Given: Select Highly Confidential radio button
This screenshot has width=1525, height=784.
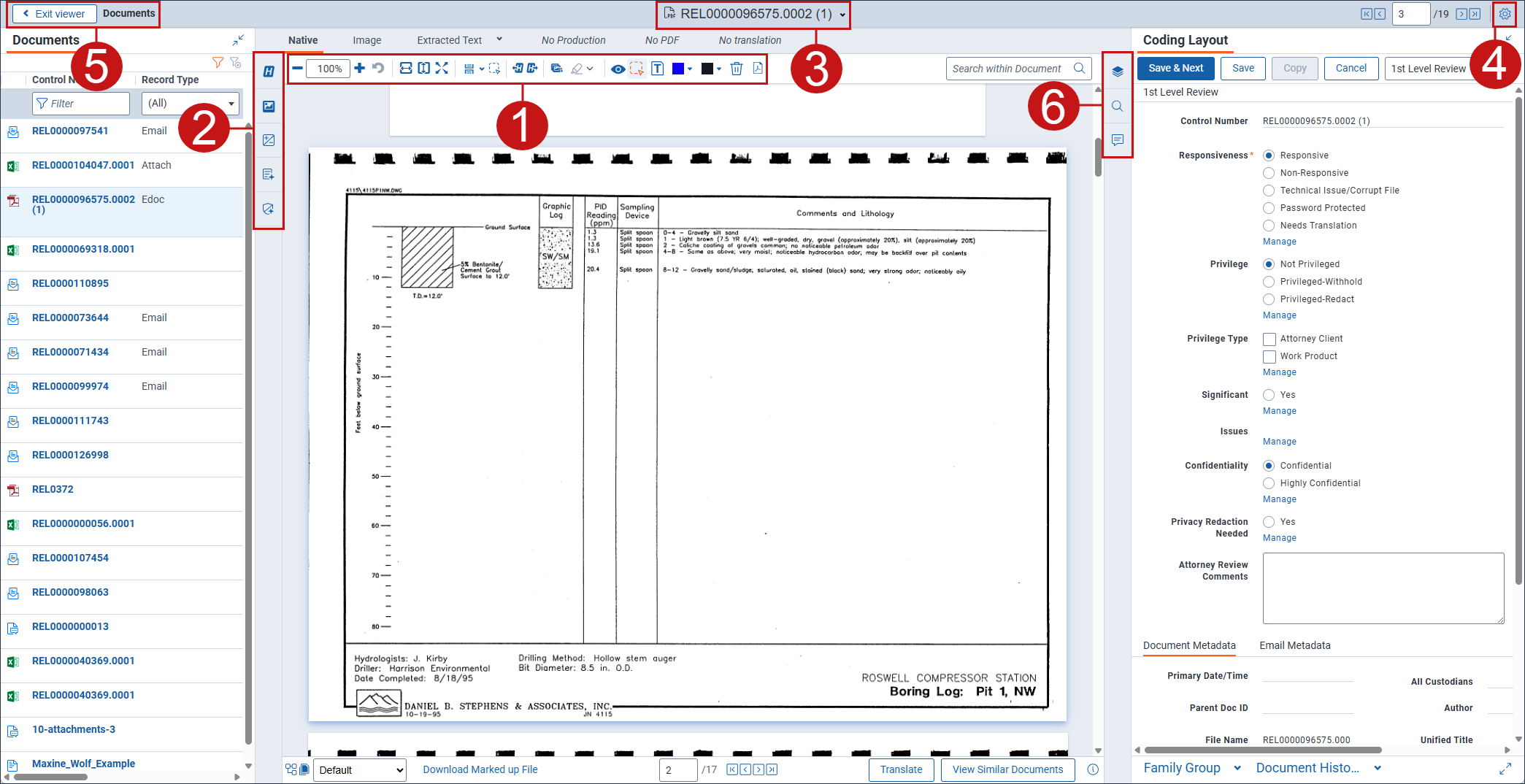Looking at the screenshot, I should [x=1269, y=483].
